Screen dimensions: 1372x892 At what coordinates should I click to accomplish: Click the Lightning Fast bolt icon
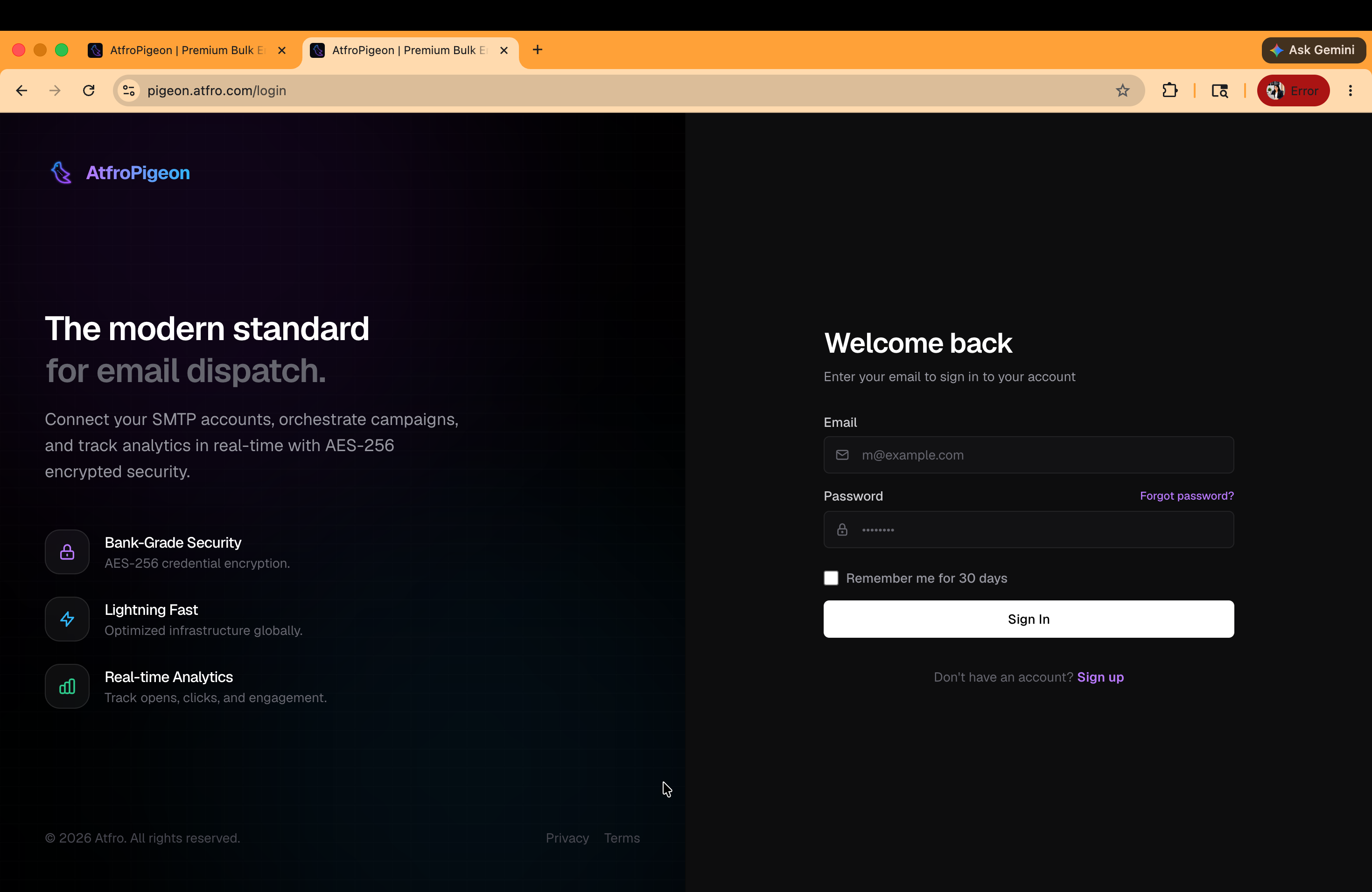[x=68, y=619]
